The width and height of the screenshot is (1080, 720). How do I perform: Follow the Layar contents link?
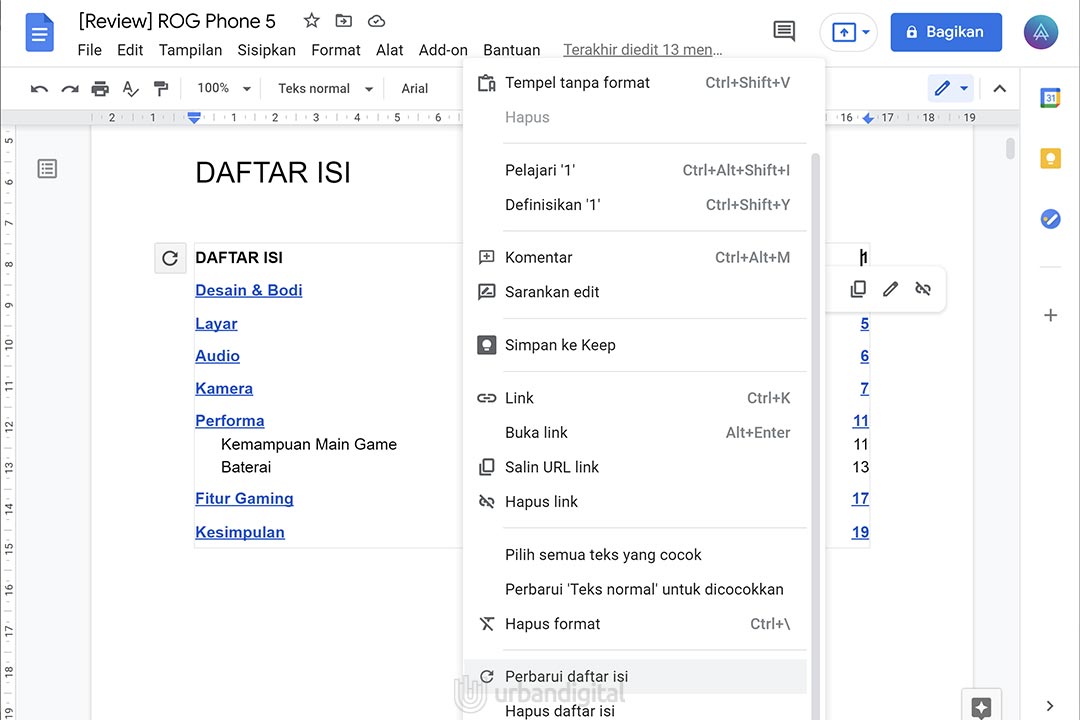(x=216, y=324)
